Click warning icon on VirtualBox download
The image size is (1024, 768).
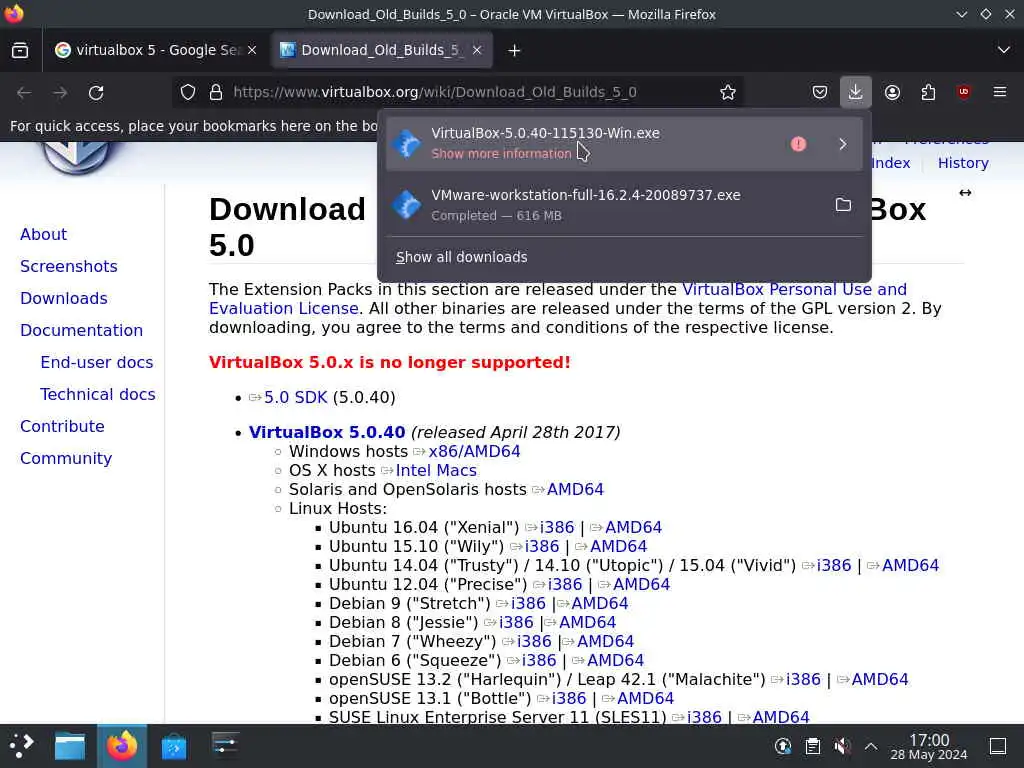798,144
